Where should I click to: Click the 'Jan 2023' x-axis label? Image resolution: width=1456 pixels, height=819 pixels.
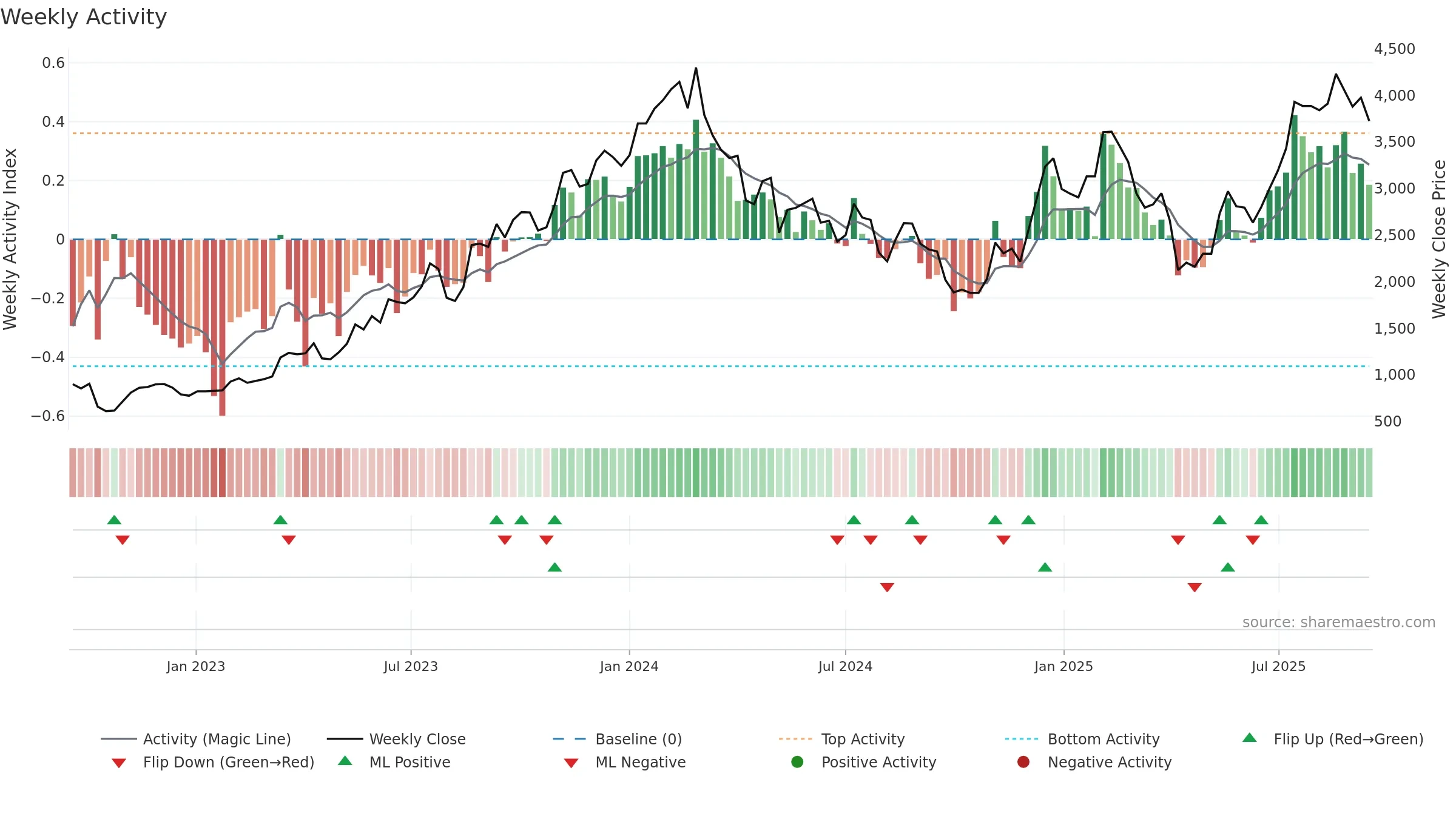[196, 666]
